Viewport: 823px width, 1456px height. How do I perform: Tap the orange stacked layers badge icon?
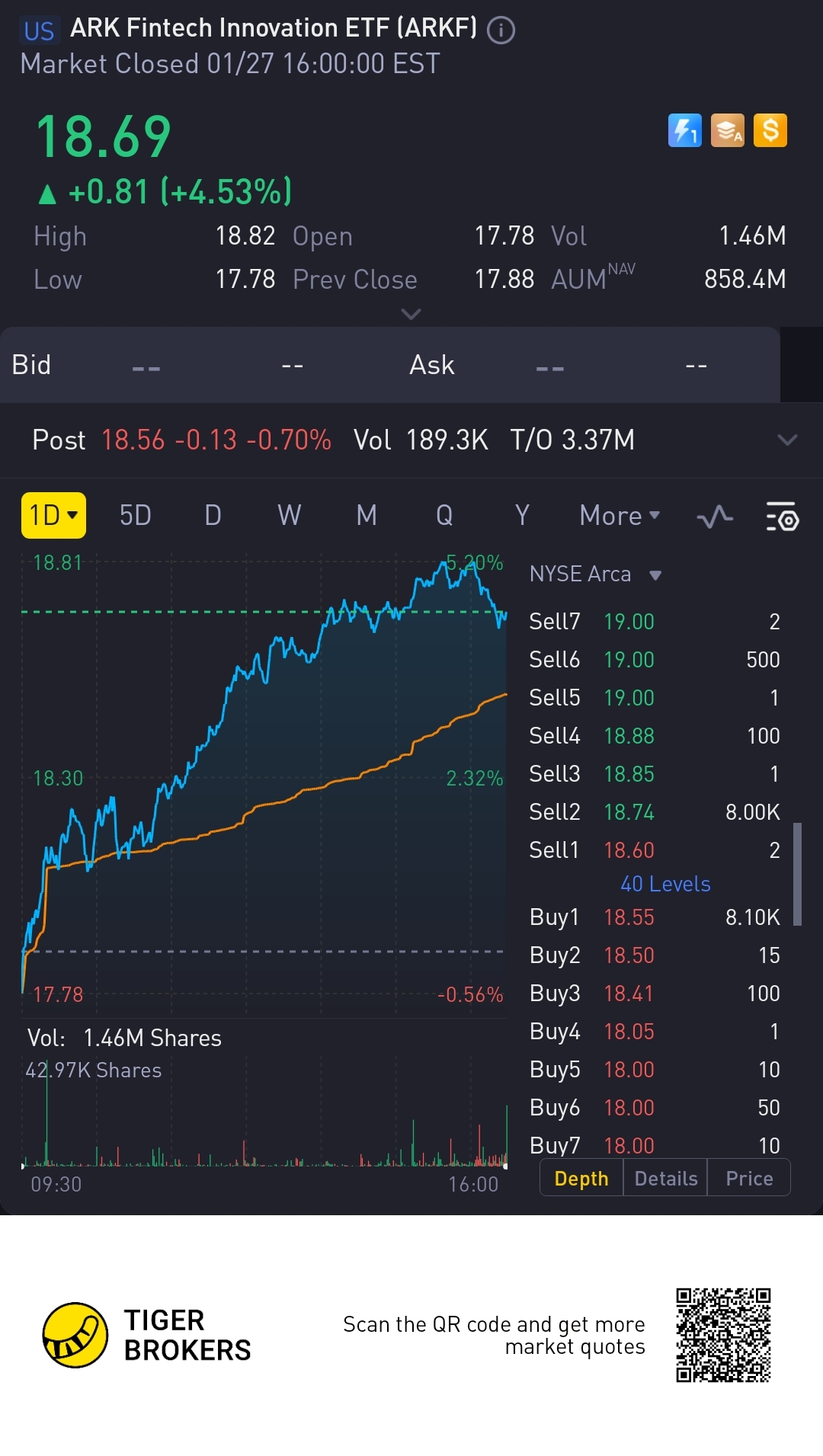[x=727, y=130]
